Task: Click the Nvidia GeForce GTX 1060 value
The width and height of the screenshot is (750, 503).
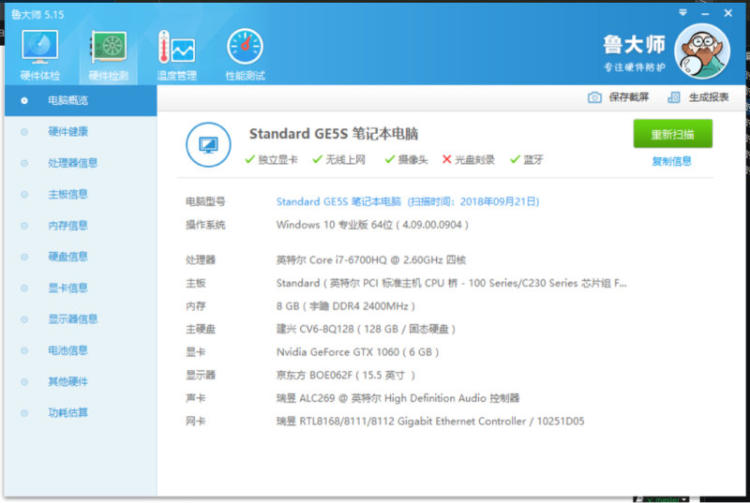Action: [357, 352]
